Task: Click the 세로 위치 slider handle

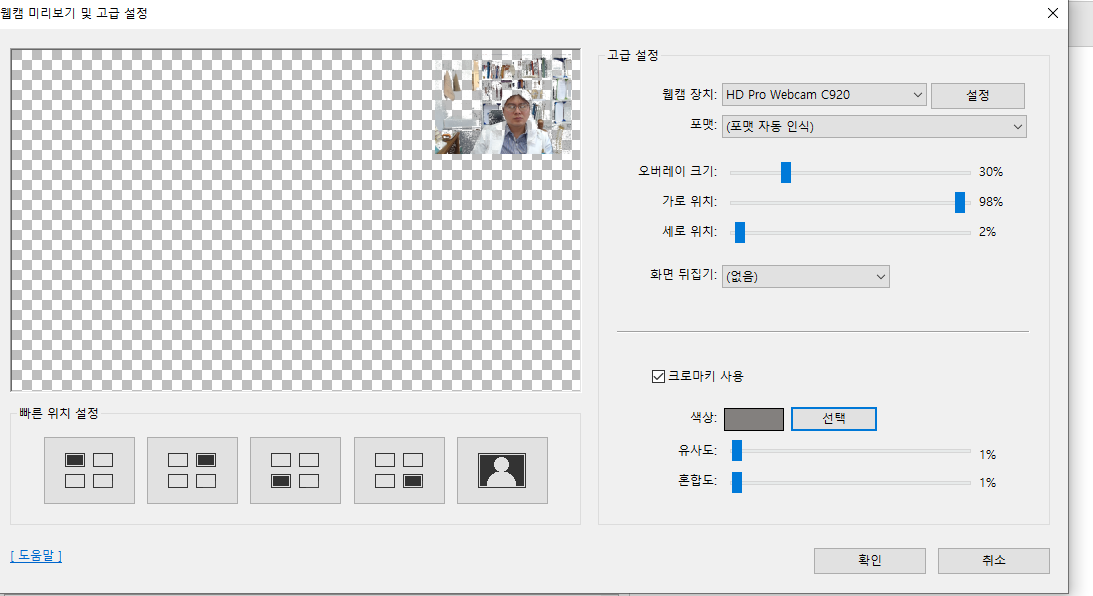Action: click(x=740, y=232)
